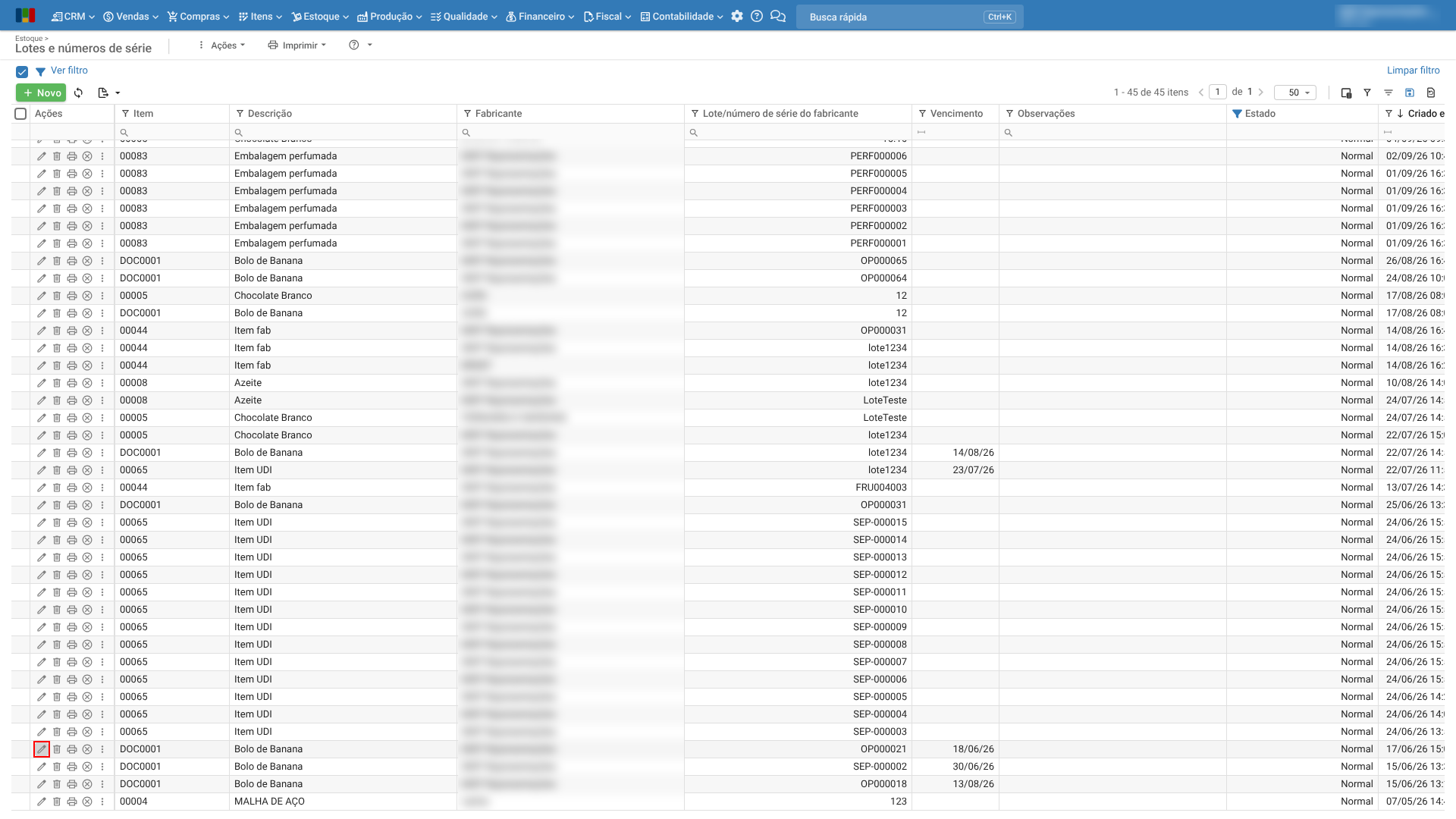Open the Estoque menu
This screenshot has height=819, width=1456.
point(320,17)
